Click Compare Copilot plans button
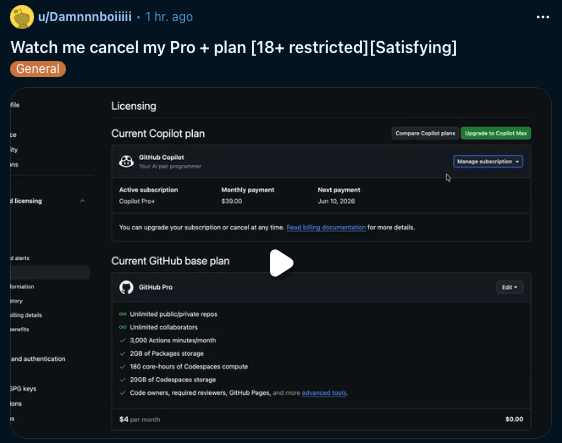This screenshot has height=443, width=562. (425, 133)
